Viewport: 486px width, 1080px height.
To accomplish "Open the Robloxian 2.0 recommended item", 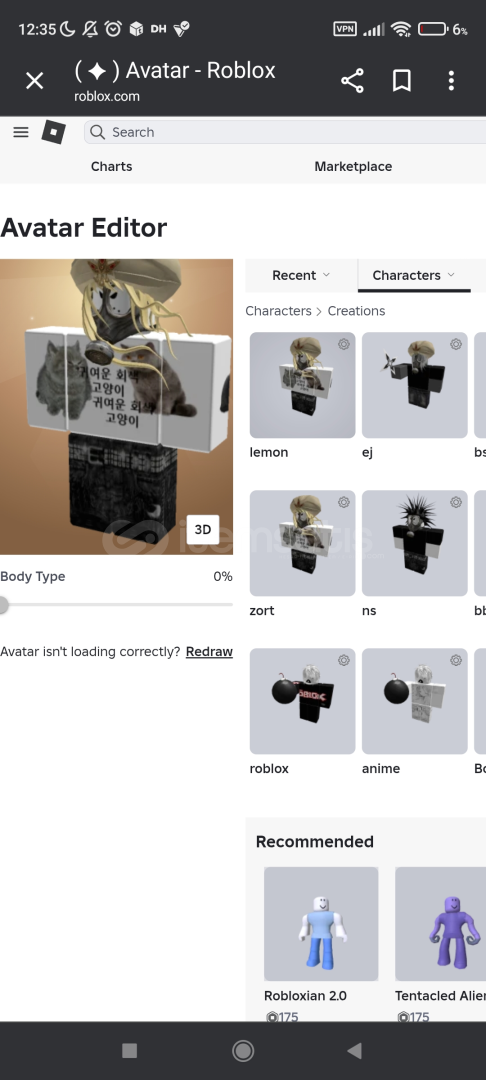I will click(321, 924).
